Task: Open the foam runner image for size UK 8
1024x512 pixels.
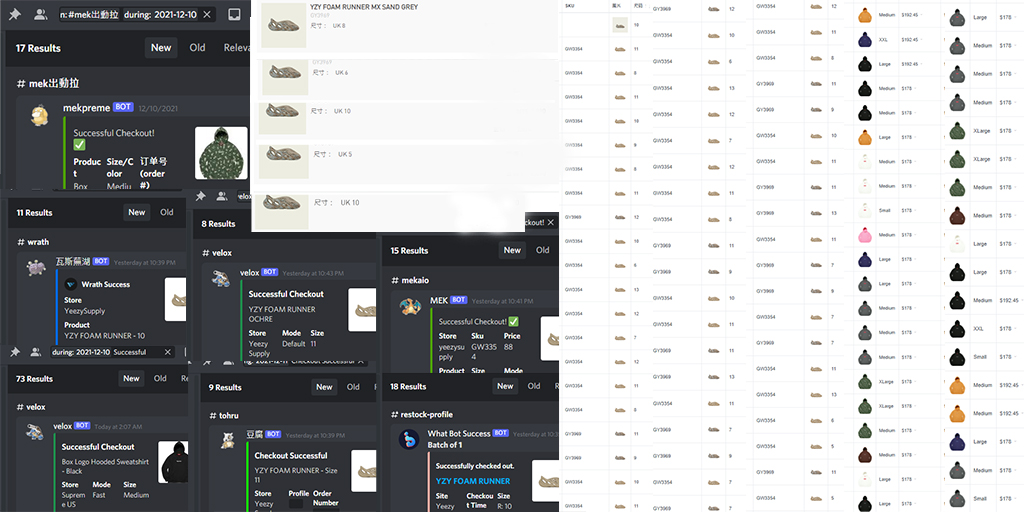Action: [283, 25]
